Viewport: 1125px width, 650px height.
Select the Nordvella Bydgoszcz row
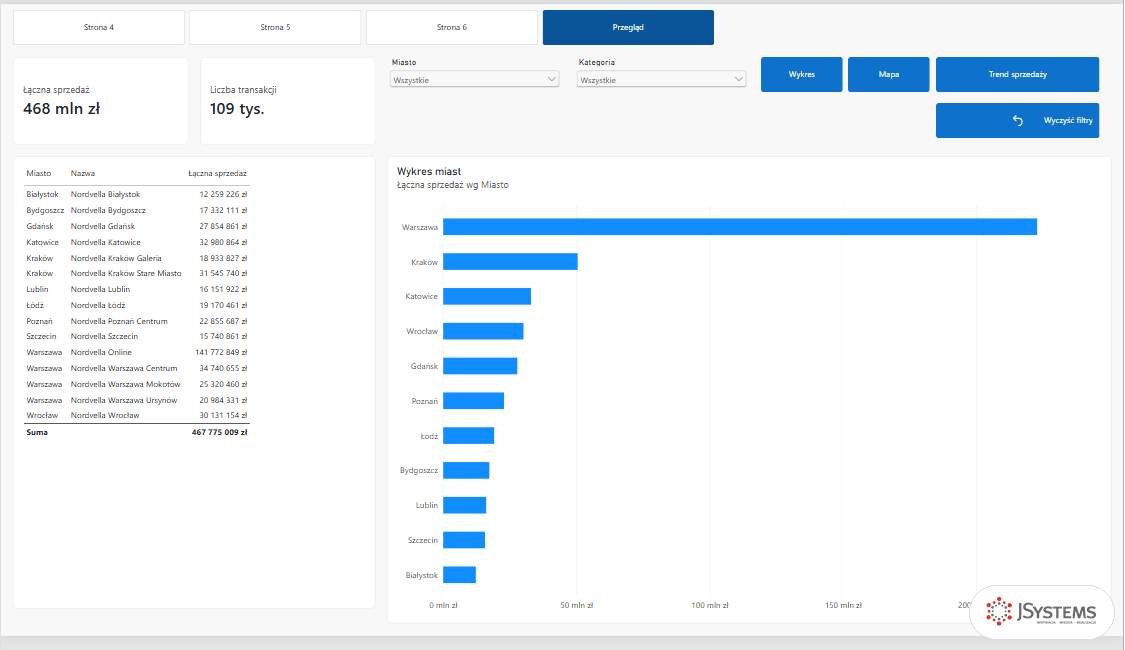coord(136,210)
